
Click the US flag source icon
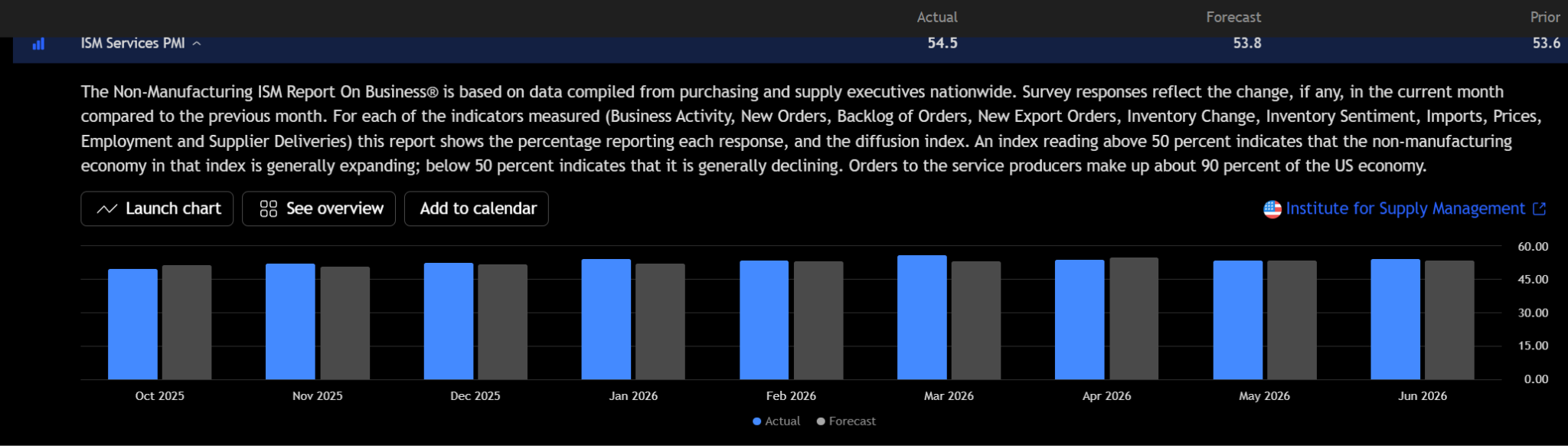coord(1272,209)
